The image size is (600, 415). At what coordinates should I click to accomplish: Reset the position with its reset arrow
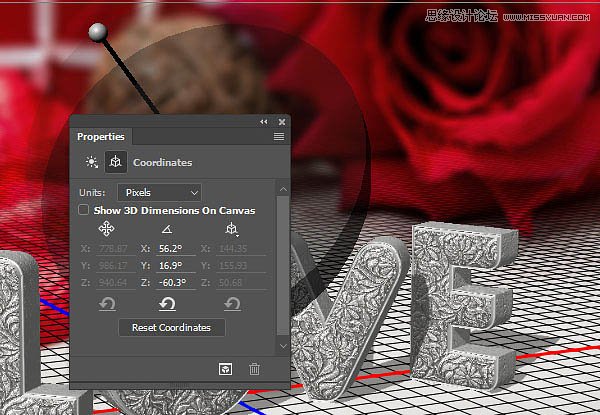click(107, 304)
